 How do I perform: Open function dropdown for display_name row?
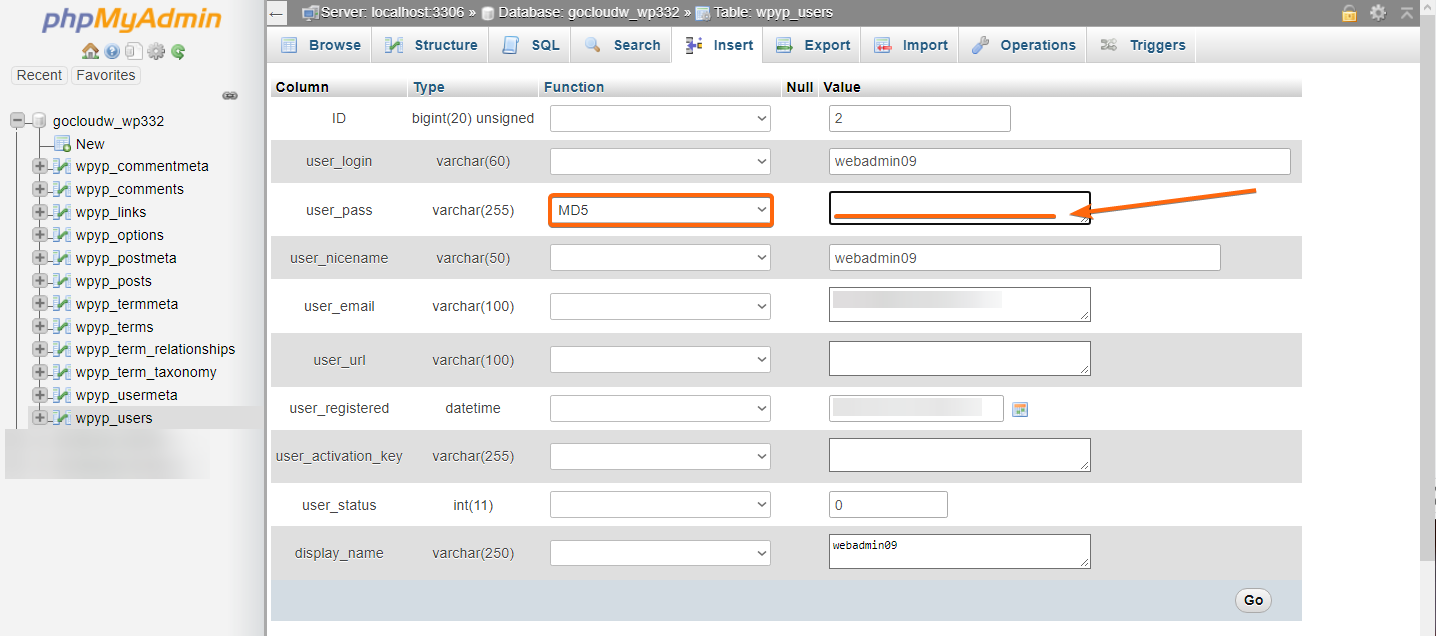(x=661, y=553)
